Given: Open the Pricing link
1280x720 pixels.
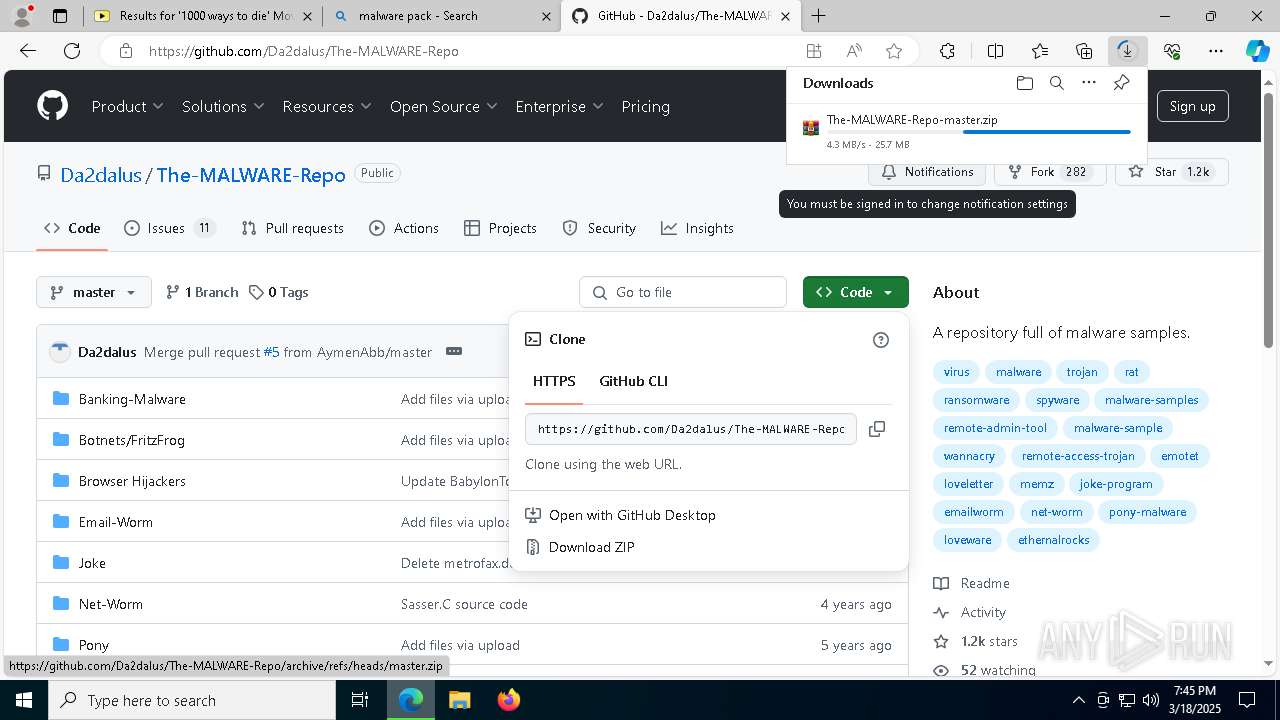Looking at the screenshot, I should pyautogui.click(x=645, y=106).
